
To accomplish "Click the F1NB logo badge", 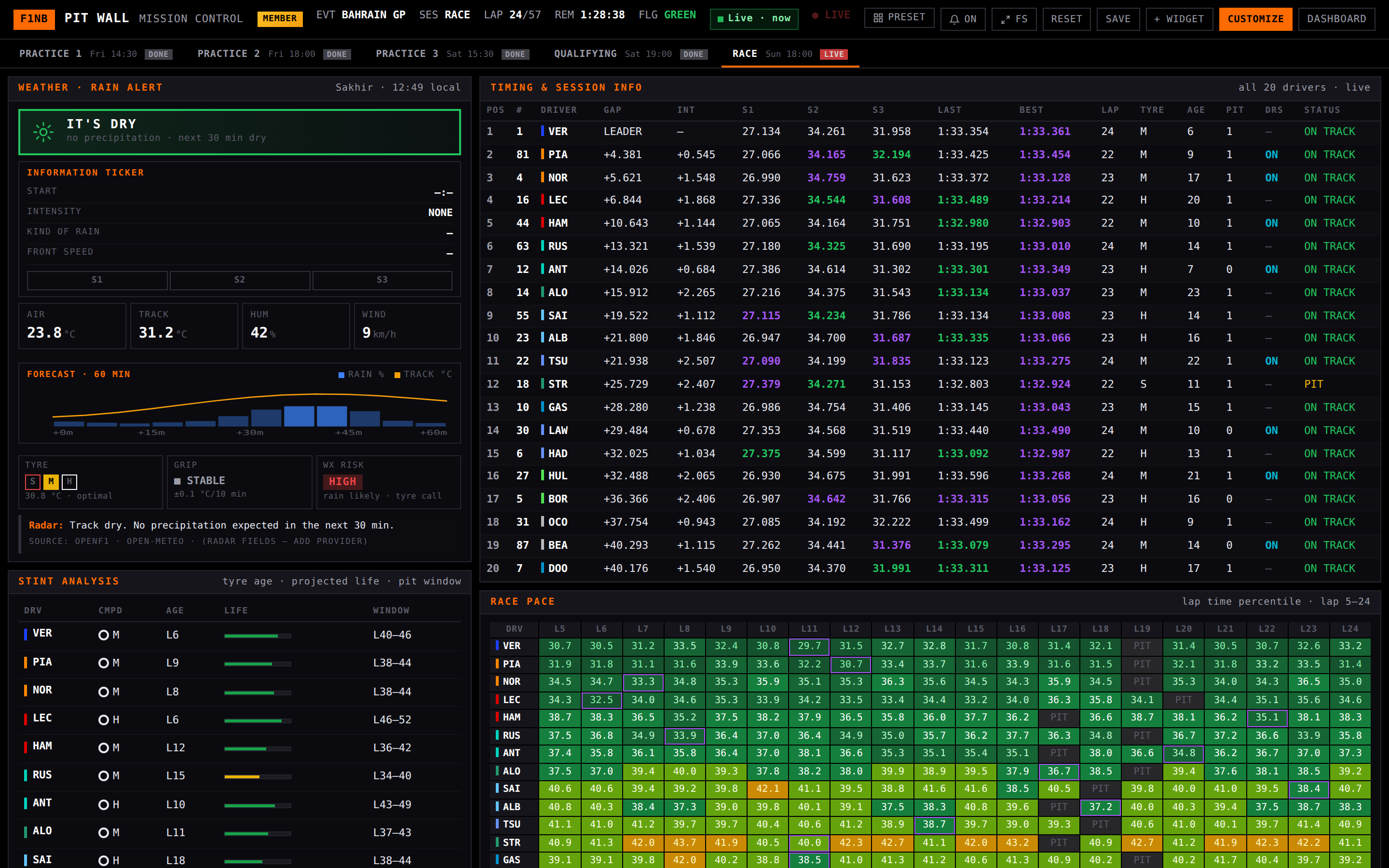I will (34, 19).
